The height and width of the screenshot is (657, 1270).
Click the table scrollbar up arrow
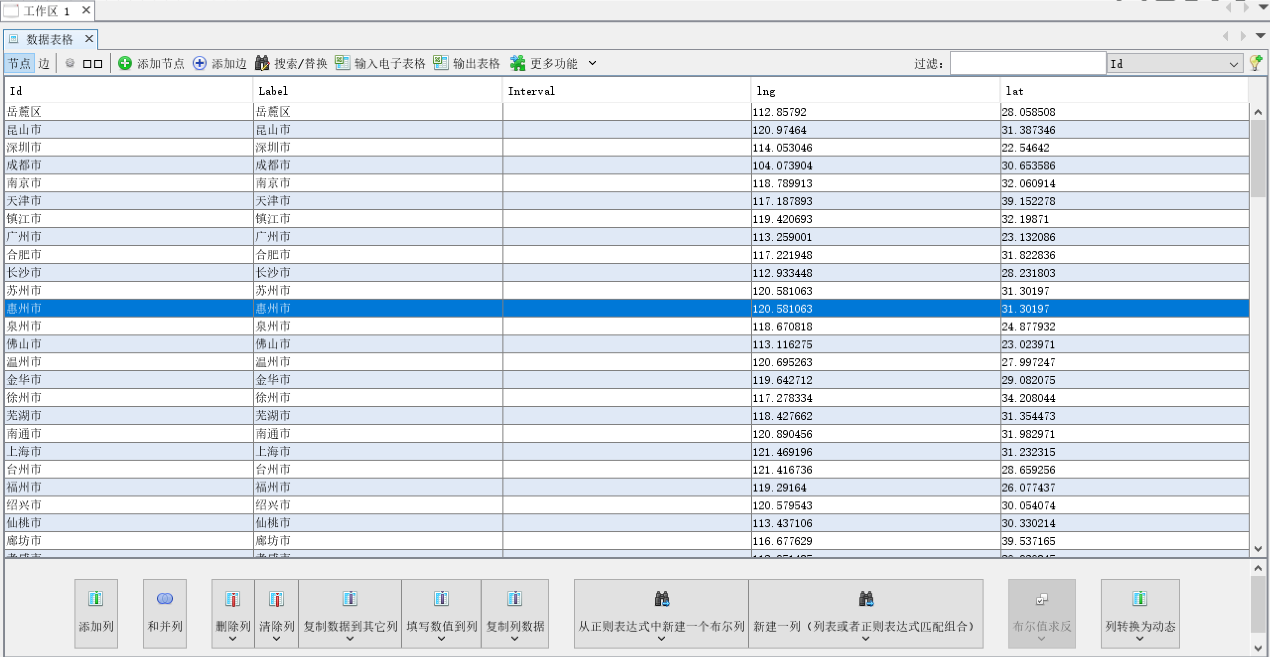(x=1258, y=111)
